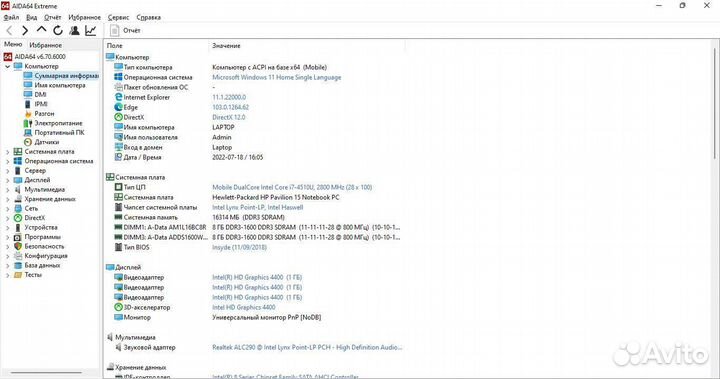This screenshot has width=720, height=379.
Task: Expand the Сеть tree node
Action: coord(7,209)
